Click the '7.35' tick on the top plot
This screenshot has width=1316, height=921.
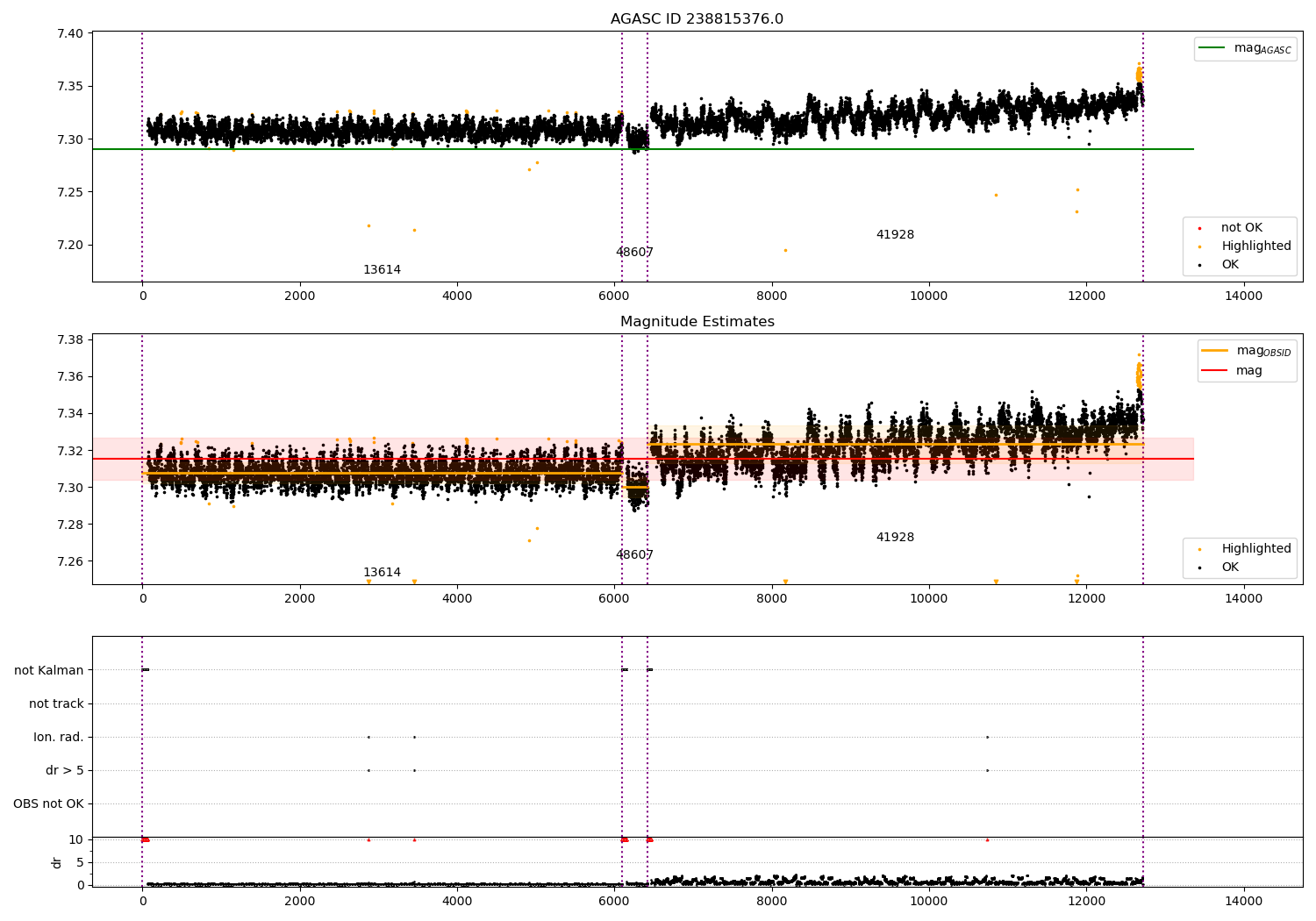click(x=70, y=87)
